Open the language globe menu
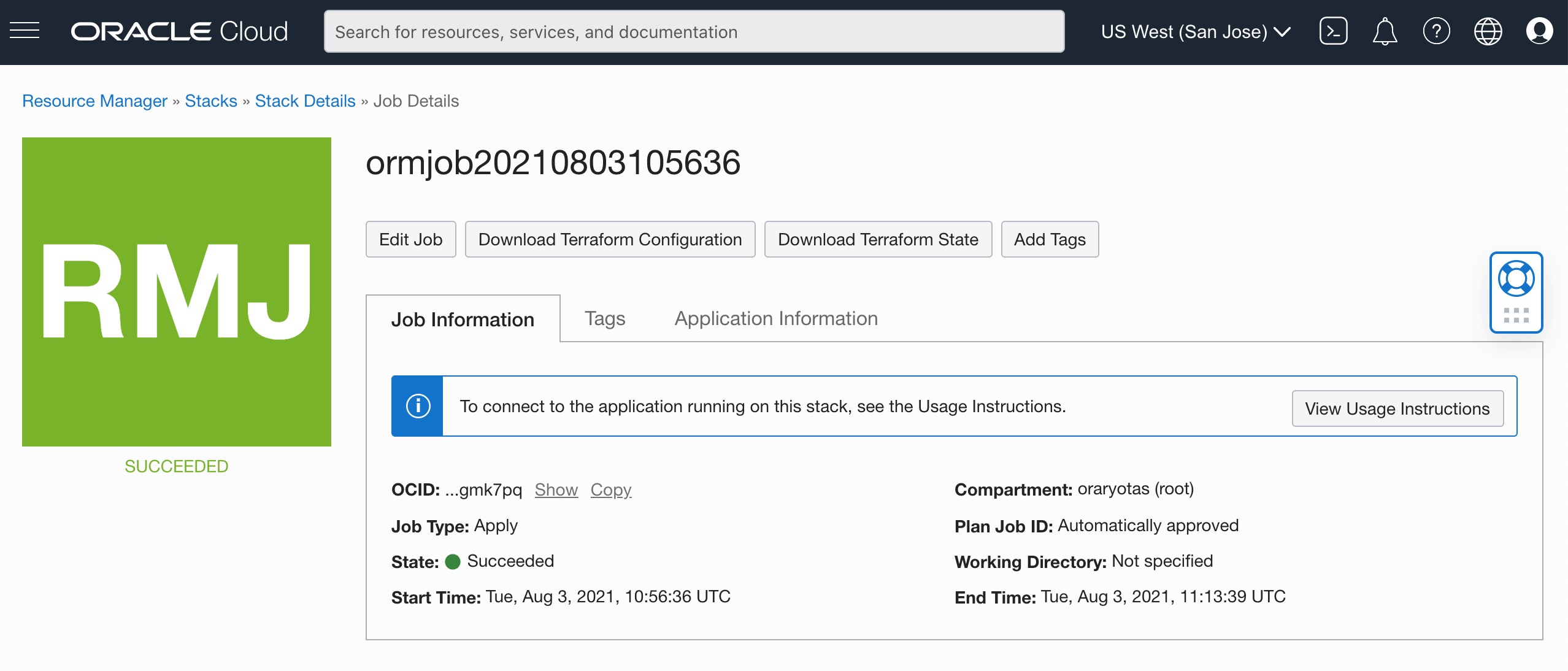Viewport: 1568px width, 671px height. point(1488,31)
